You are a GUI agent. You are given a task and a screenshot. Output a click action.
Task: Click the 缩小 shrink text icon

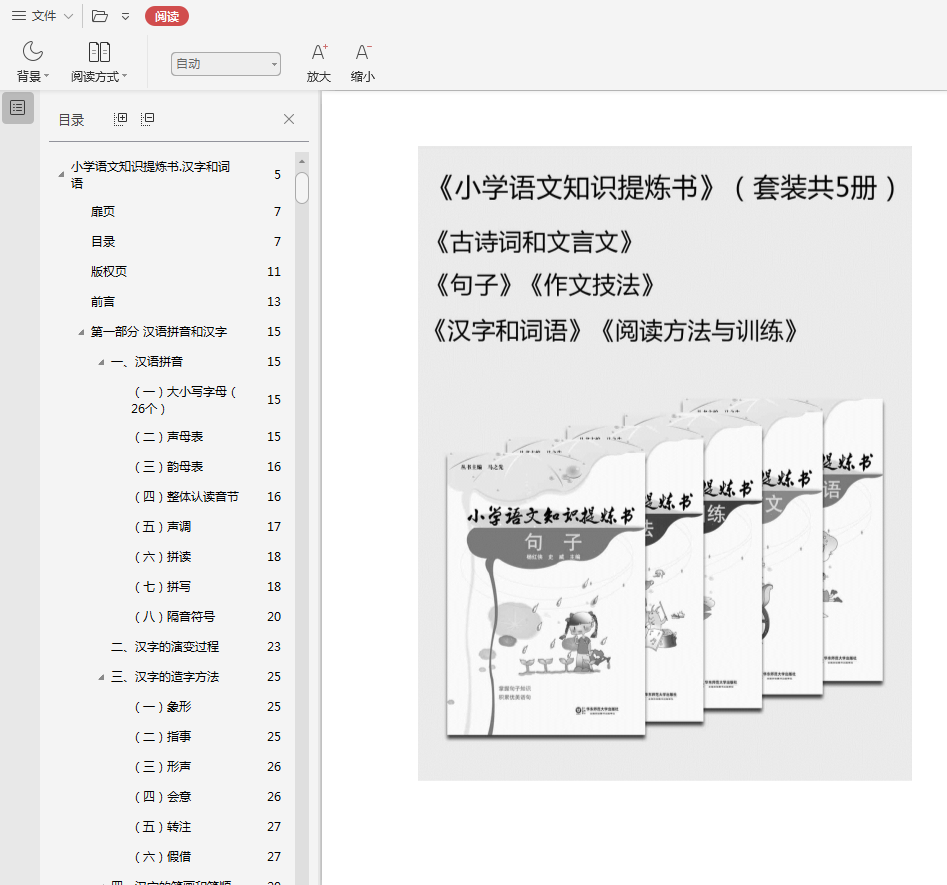(362, 53)
